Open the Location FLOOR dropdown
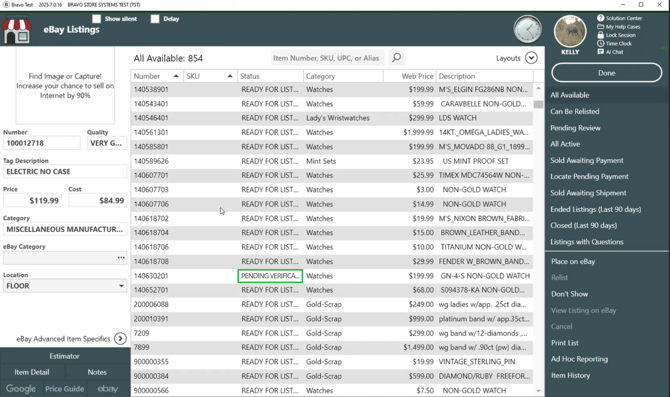 65,286
